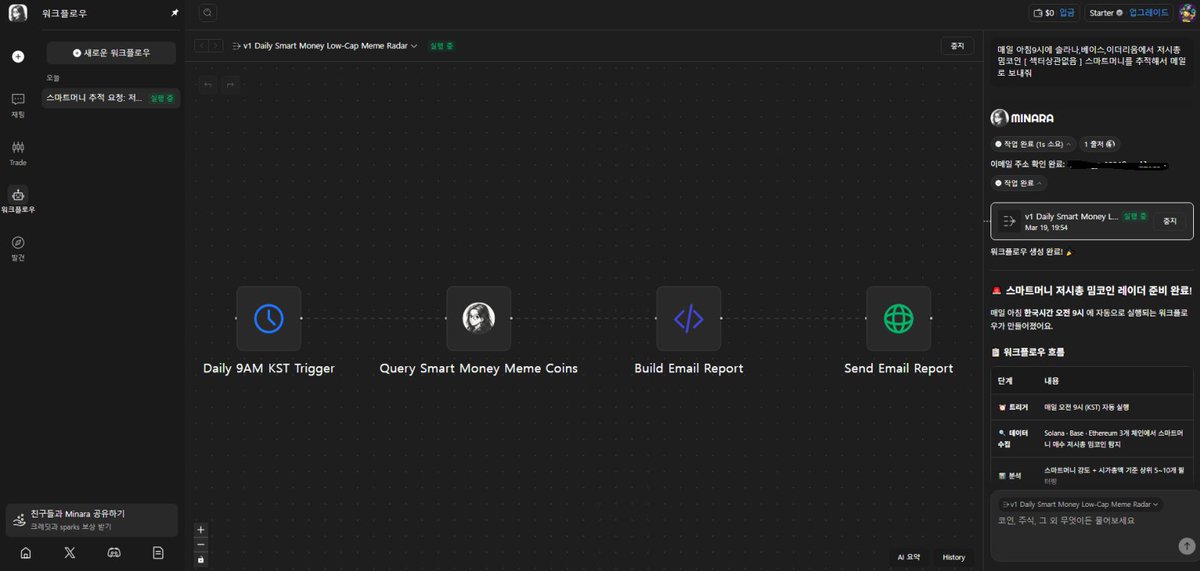This screenshot has height=571, width=1200.
Task: Click the 트리거 table row cell
Action: (x=1015, y=408)
